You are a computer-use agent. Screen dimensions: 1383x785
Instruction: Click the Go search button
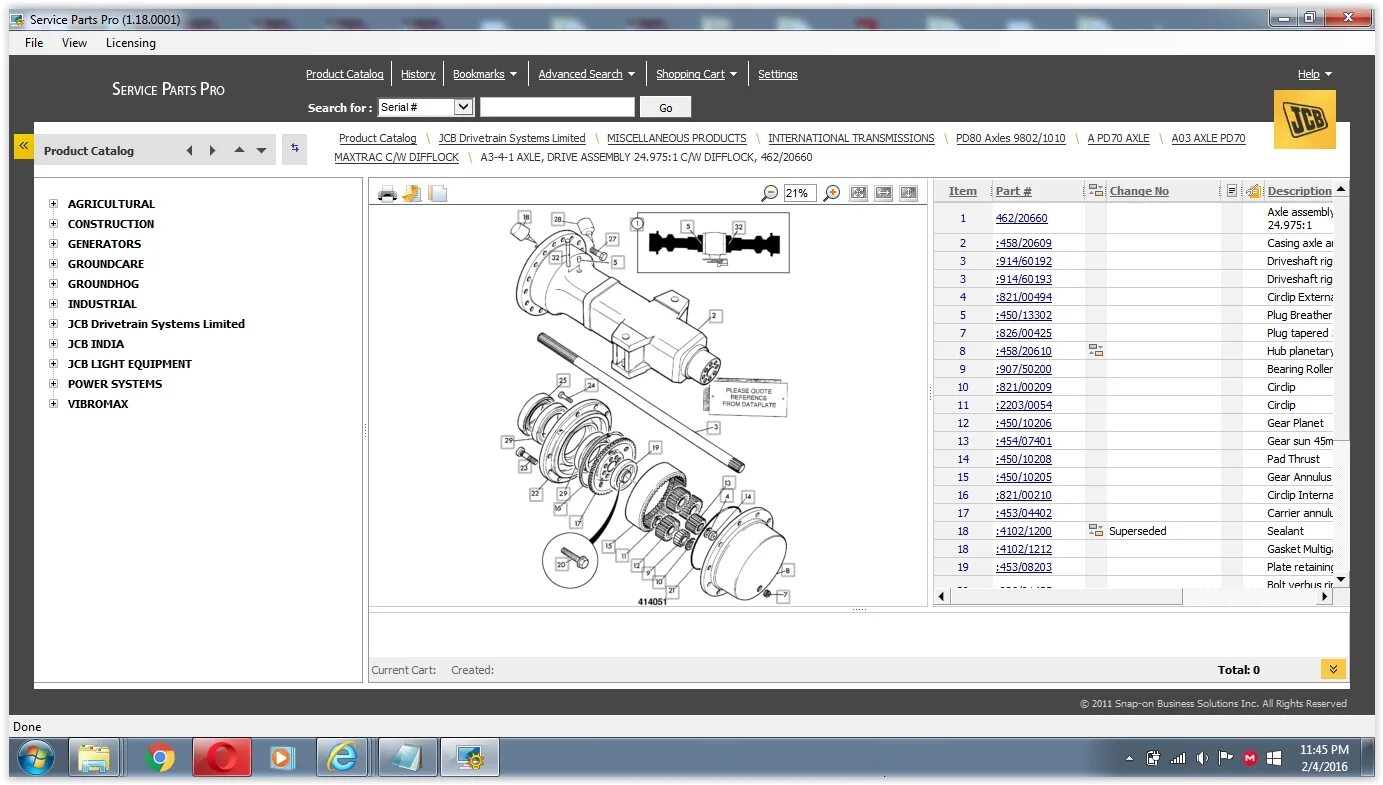[666, 107]
